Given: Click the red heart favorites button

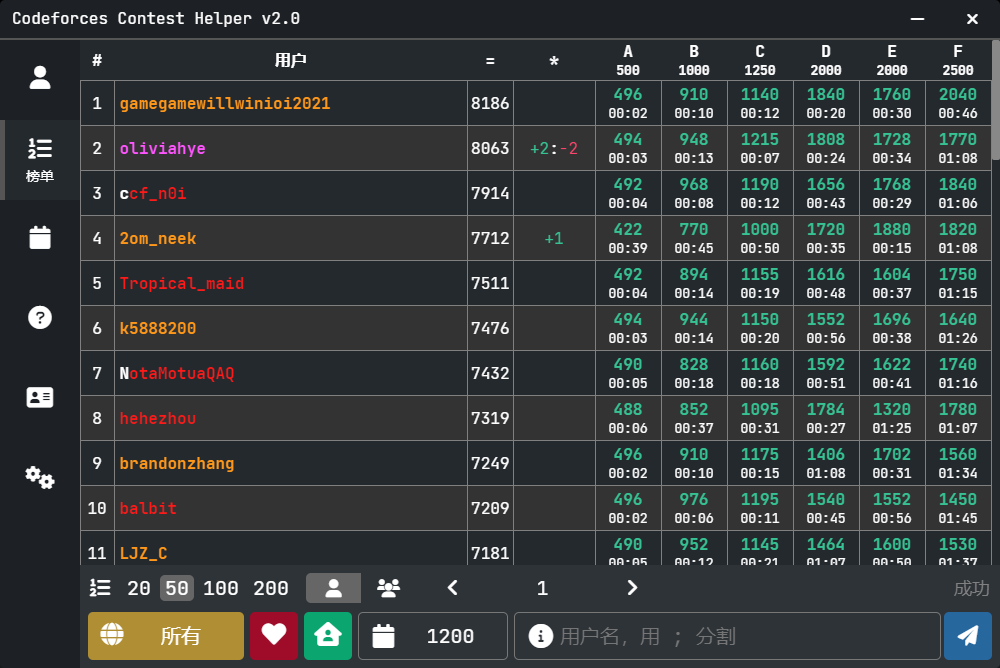Looking at the screenshot, I should point(273,636).
